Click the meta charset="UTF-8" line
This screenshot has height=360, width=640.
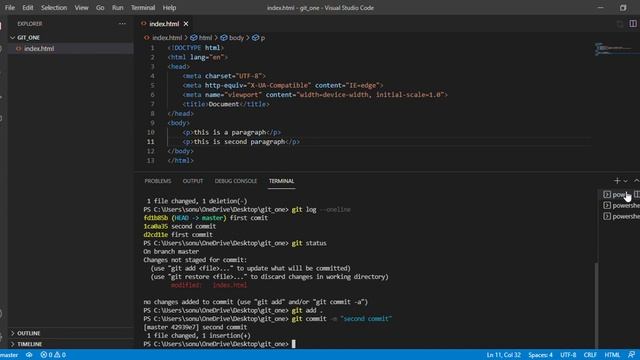pyautogui.click(x=224, y=76)
